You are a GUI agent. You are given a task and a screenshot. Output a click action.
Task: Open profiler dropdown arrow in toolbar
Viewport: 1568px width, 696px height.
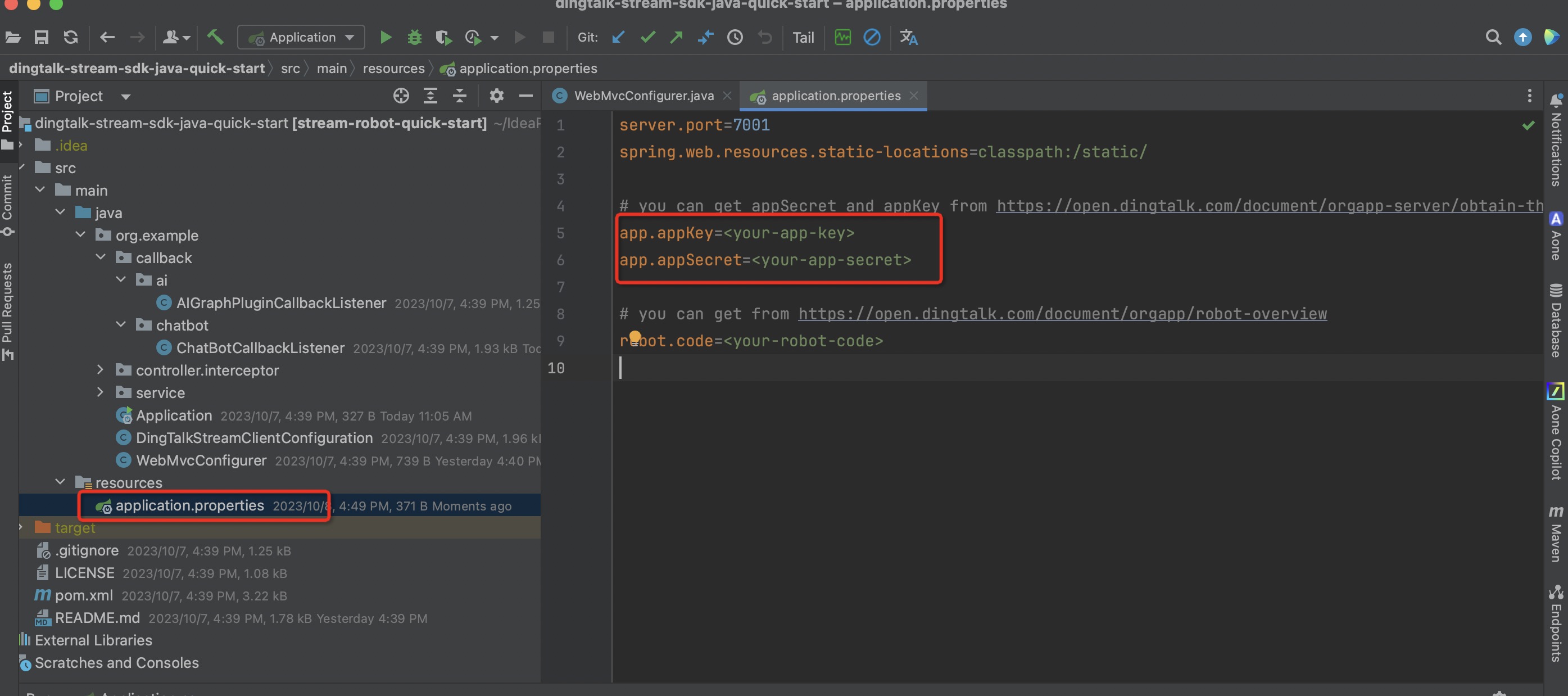pos(494,38)
